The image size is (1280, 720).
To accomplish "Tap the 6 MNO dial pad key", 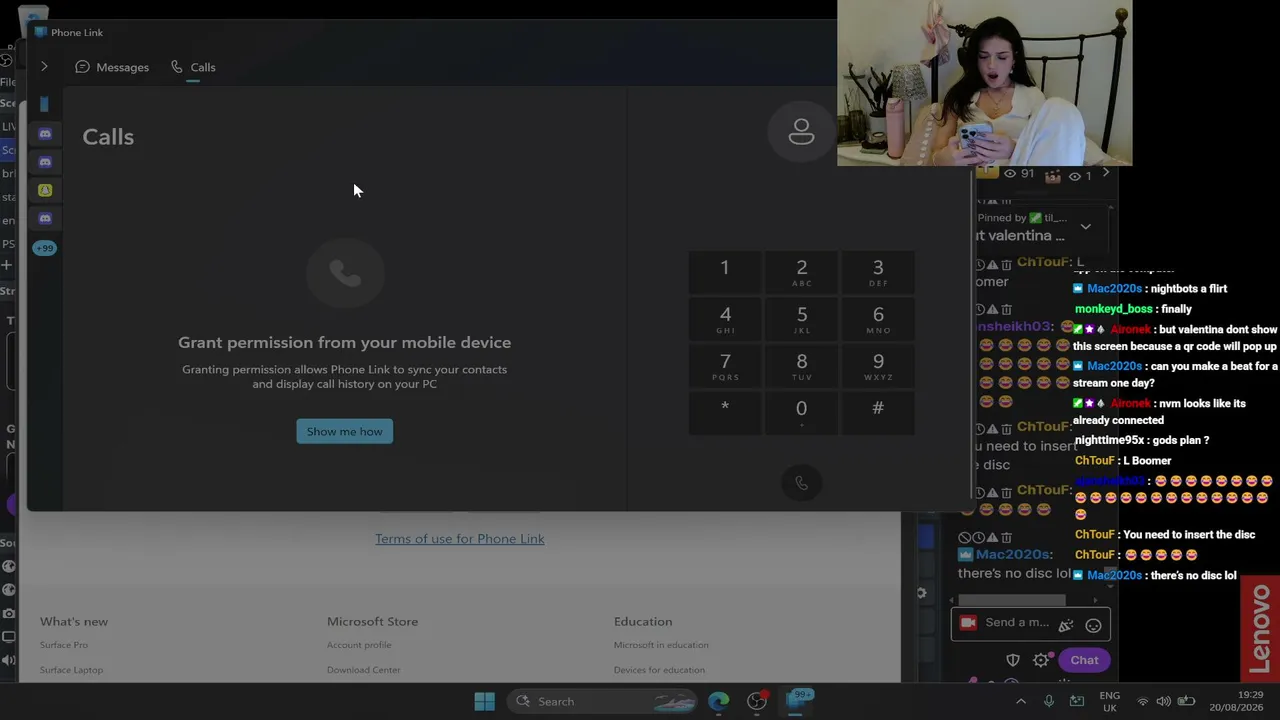I will point(878,319).
